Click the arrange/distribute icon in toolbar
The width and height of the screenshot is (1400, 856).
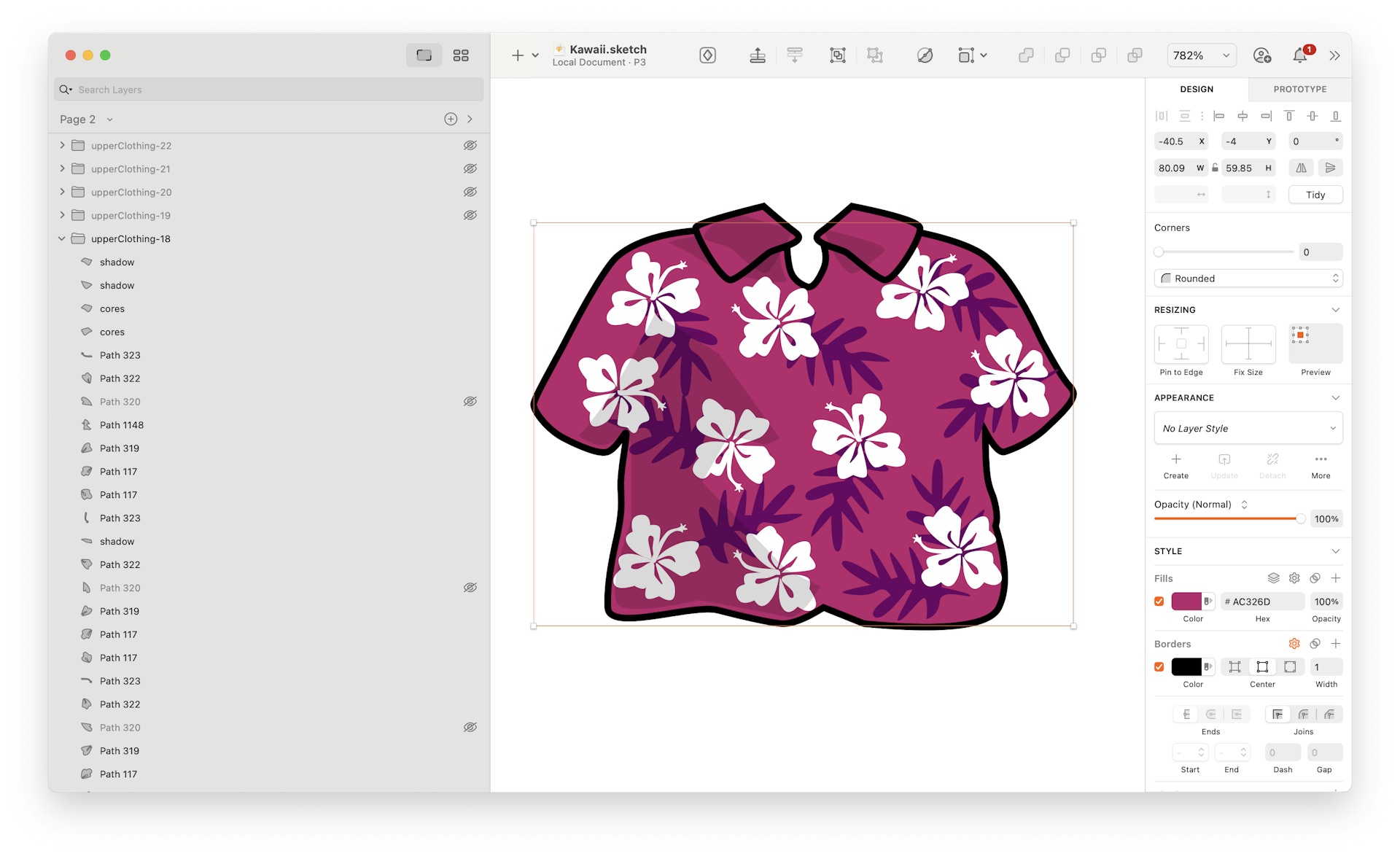pyautogui.click(x=795, y=54)
